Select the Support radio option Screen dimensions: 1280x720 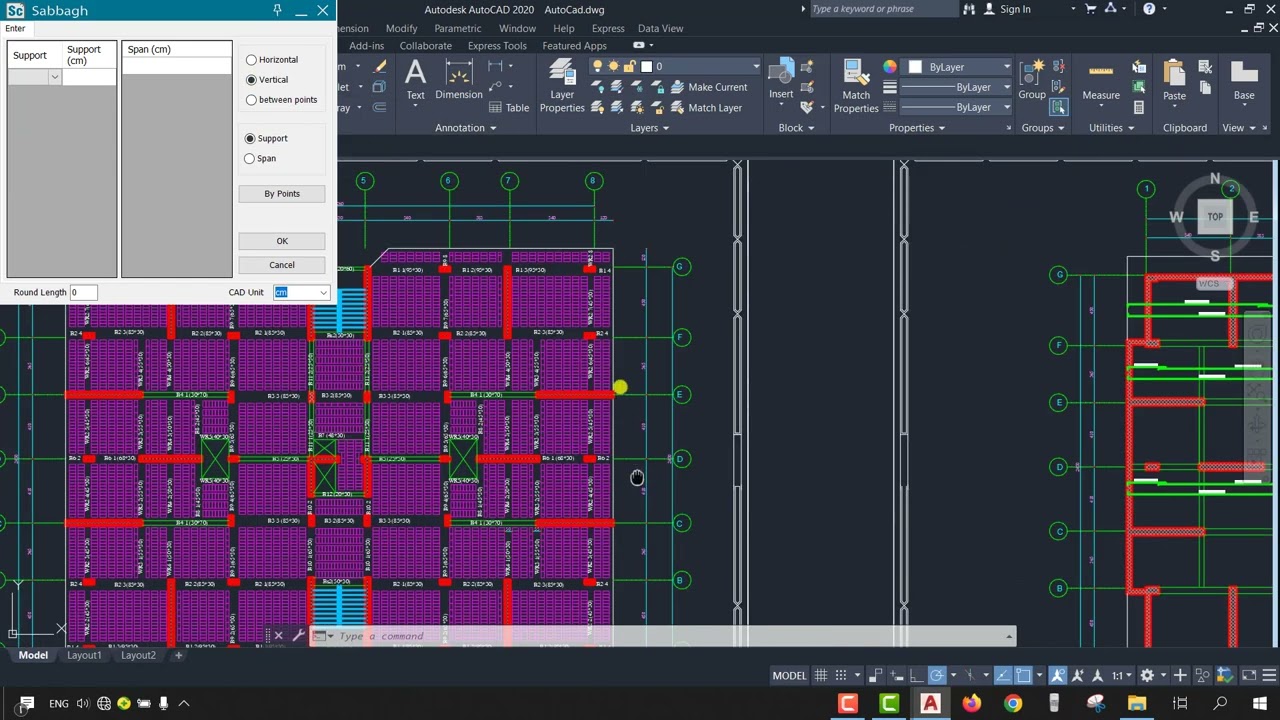(266, 139)
